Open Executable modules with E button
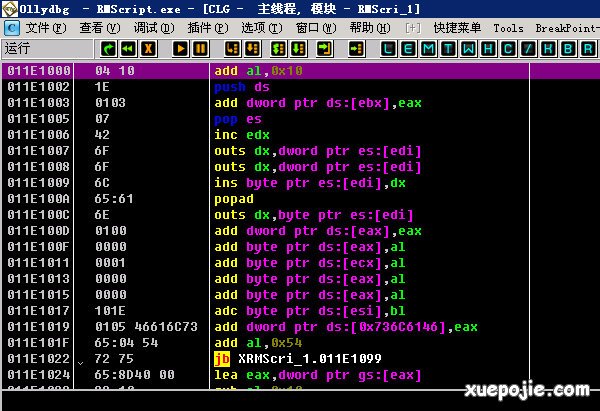 [x=408, y=49]
